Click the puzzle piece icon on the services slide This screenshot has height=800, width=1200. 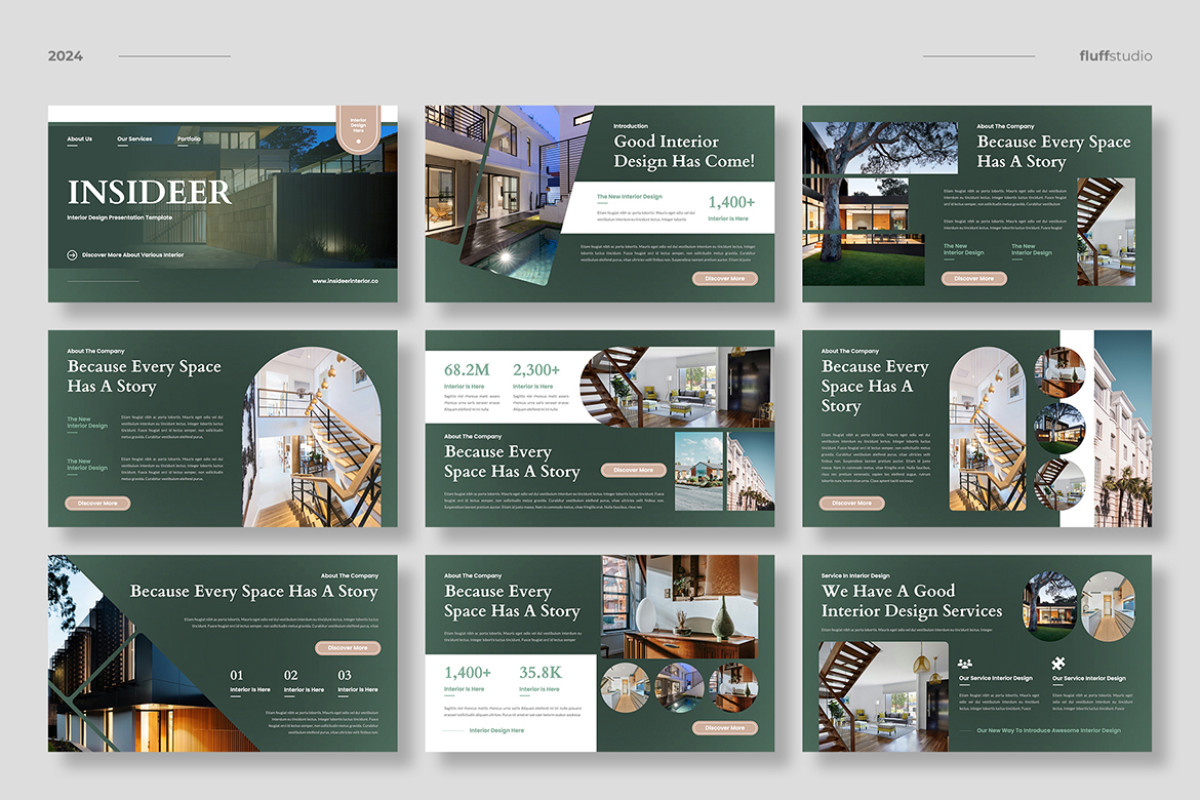click(x=1058, y=663)
